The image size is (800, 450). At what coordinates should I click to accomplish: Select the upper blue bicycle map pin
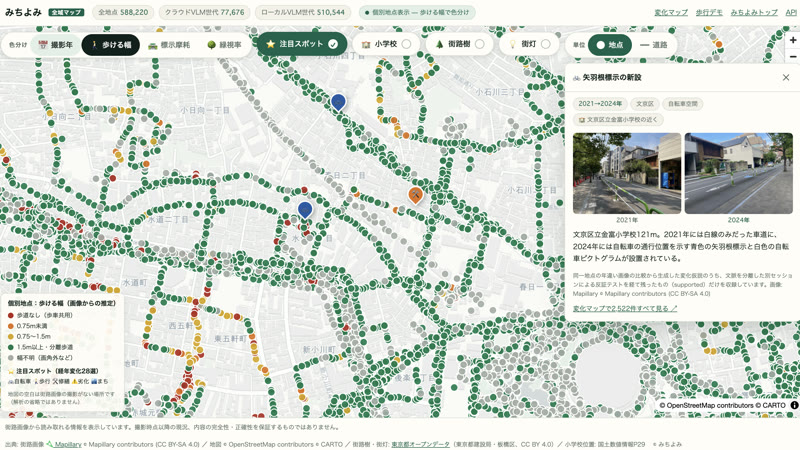338,102
